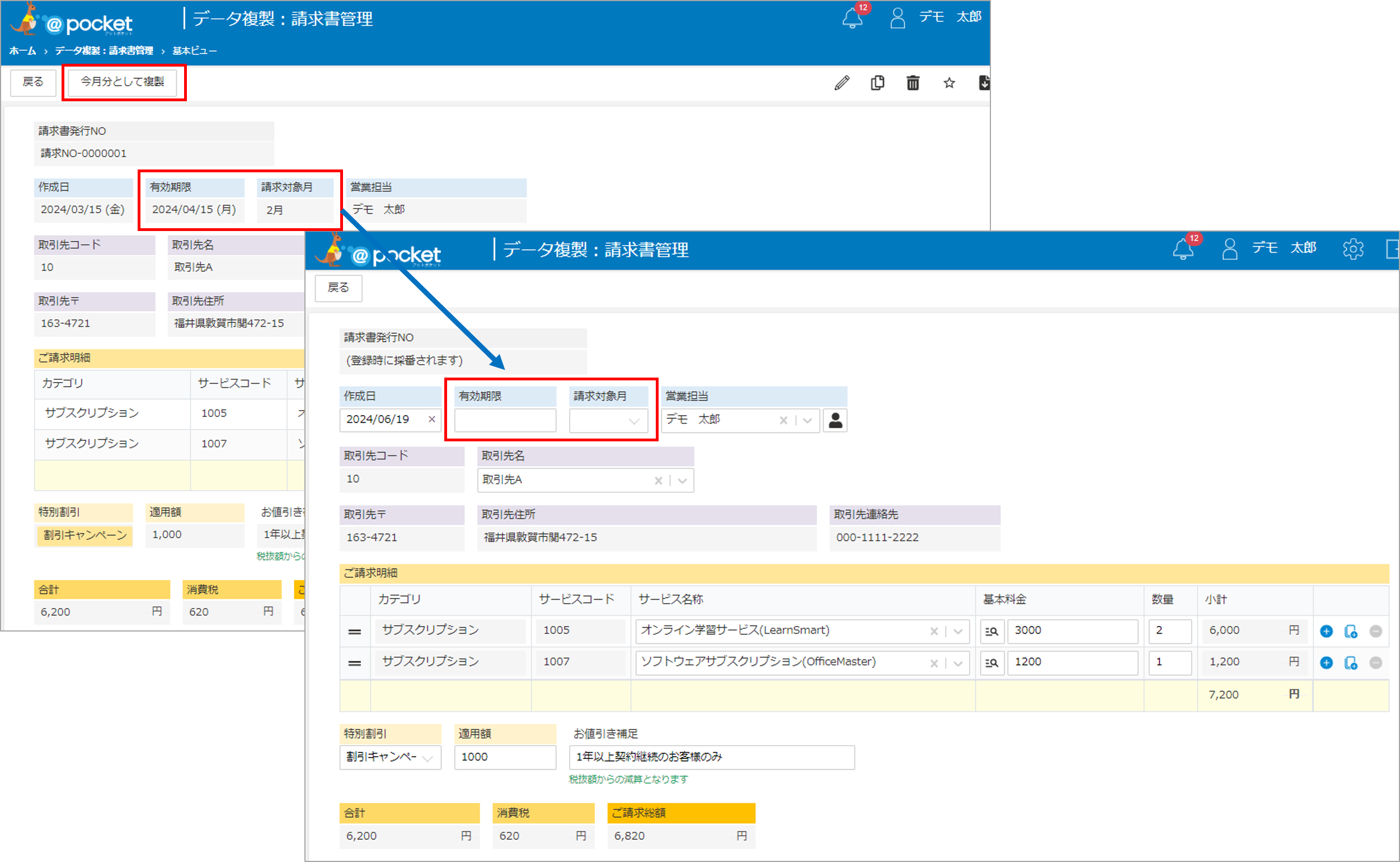Image resolution: width=1400 pixels, height=862 pixels.
Task: Open the settings gear in front window
Action: point(1353,249)
